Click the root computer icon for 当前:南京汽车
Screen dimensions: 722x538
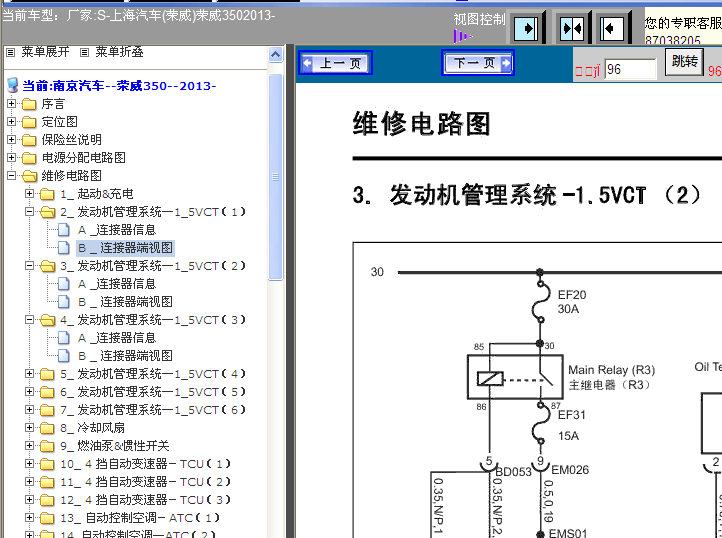[x=13, y=85]
